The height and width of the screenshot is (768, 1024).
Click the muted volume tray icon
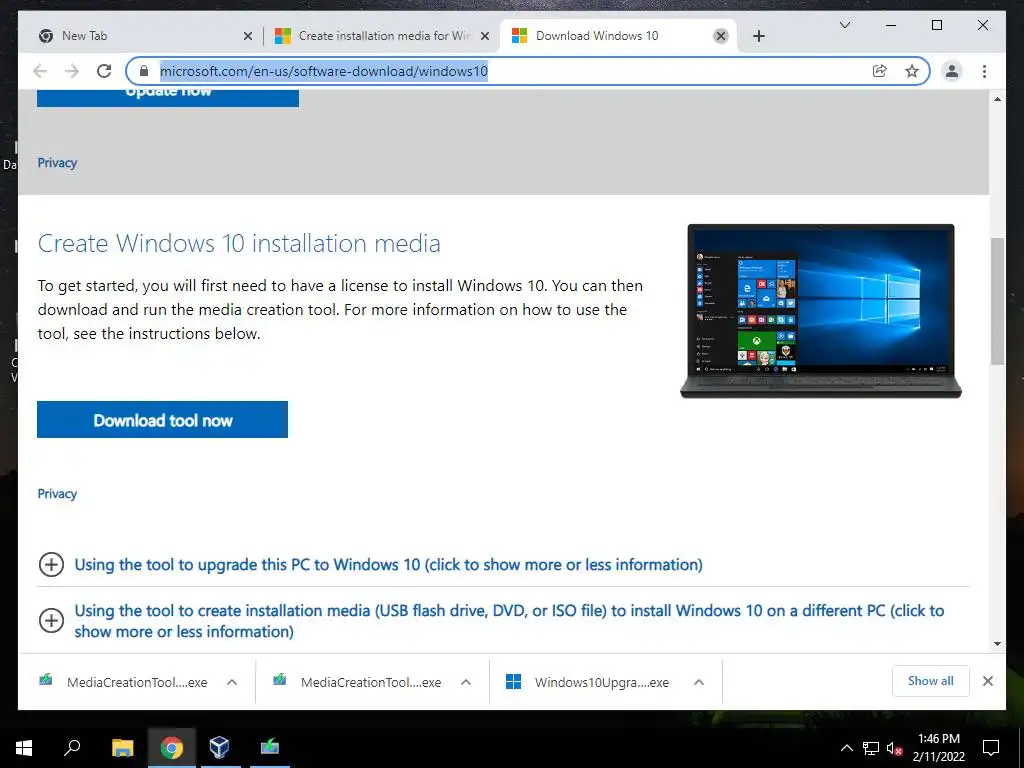894,748
